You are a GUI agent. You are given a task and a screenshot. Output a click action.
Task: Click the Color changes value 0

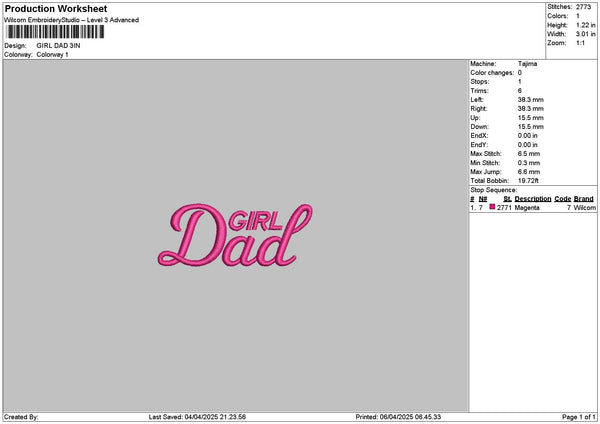pyautogui.click(x=520, y=73)
